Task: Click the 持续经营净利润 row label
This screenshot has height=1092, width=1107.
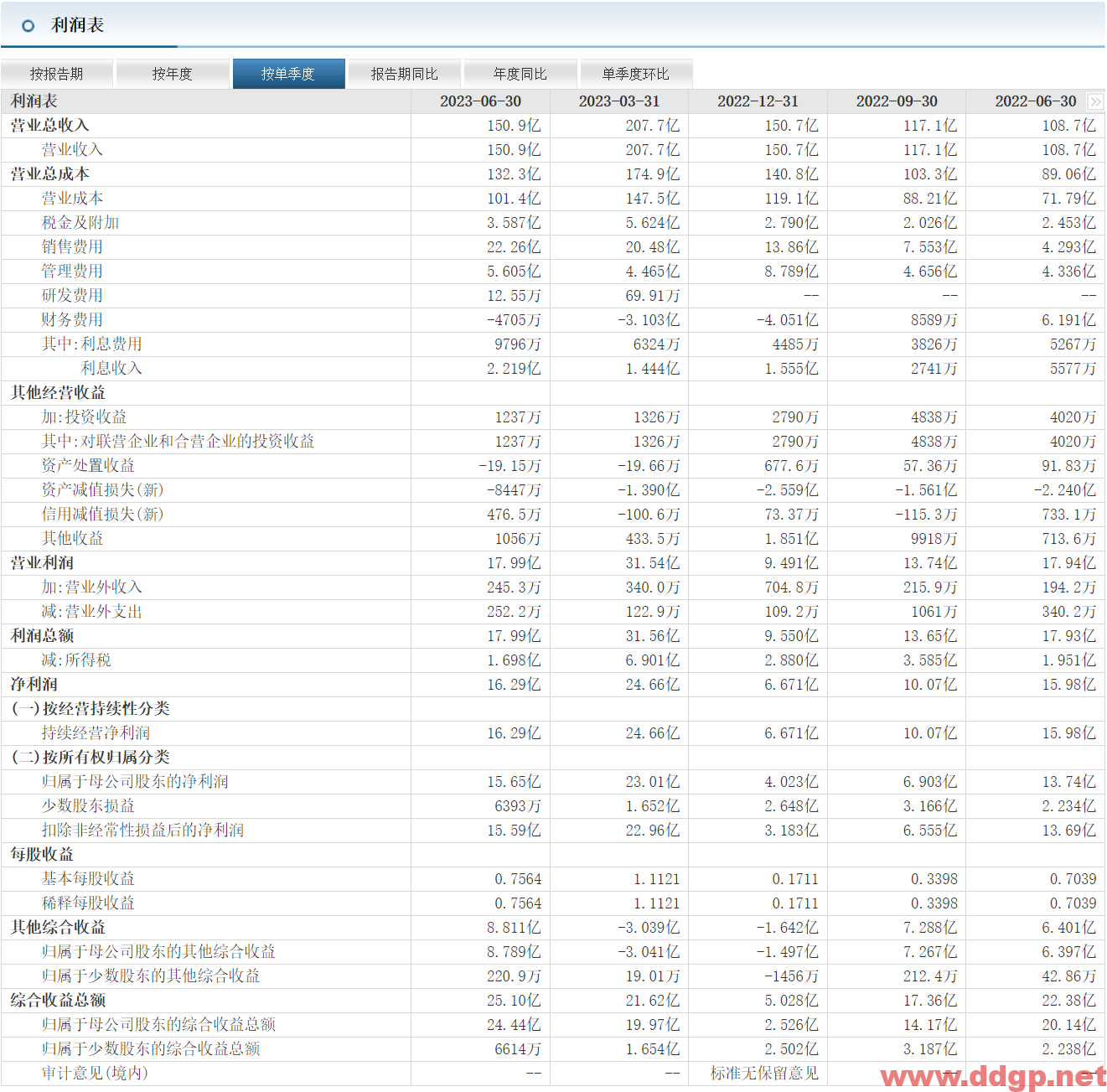Action: pyautogui.click(x=96, y=733)
